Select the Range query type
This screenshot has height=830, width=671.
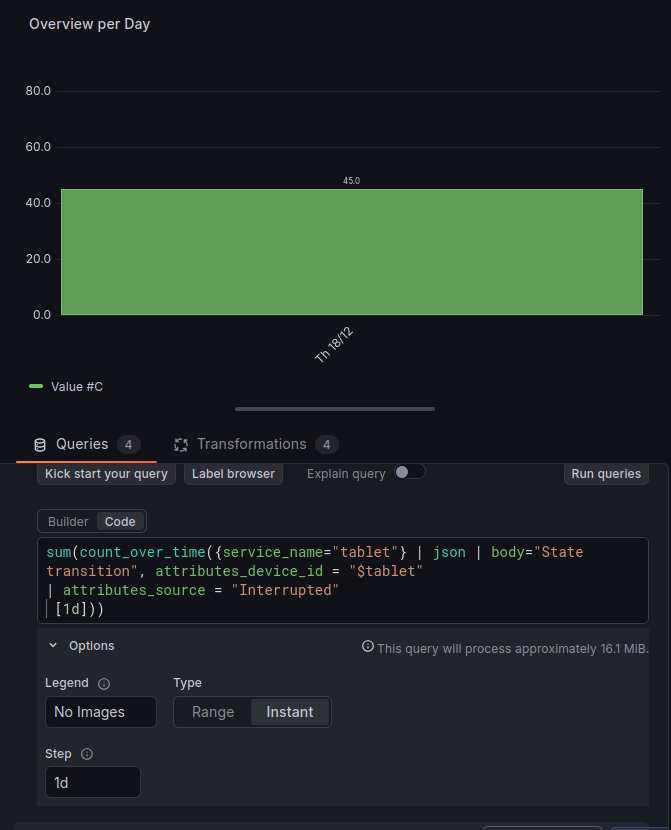pos(213,712)
